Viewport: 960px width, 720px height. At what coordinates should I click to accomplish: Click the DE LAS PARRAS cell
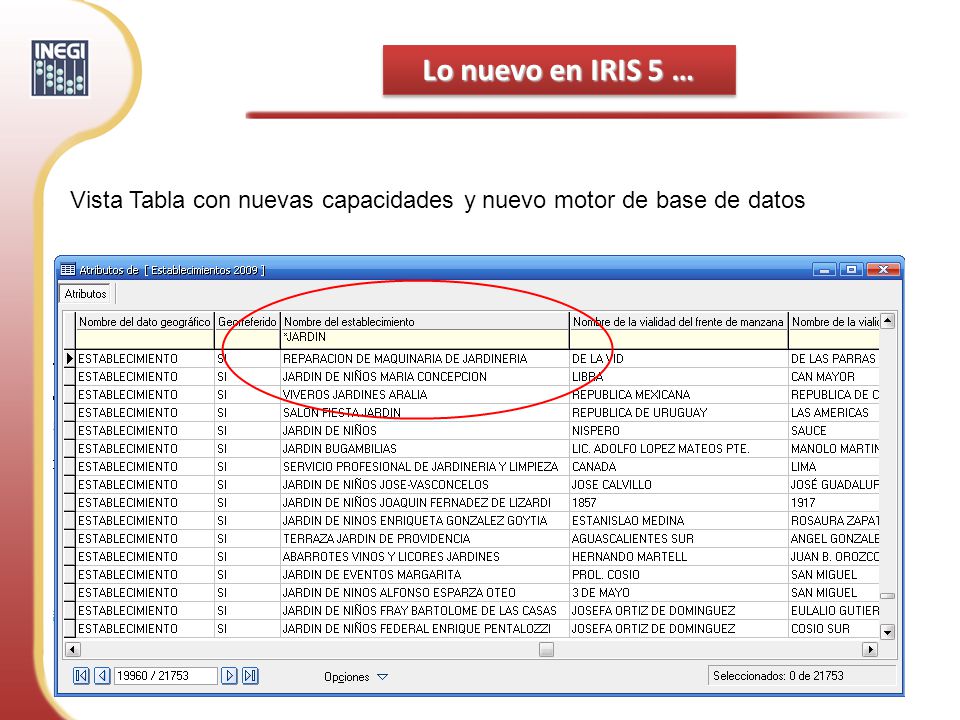[x=834, y=359]
